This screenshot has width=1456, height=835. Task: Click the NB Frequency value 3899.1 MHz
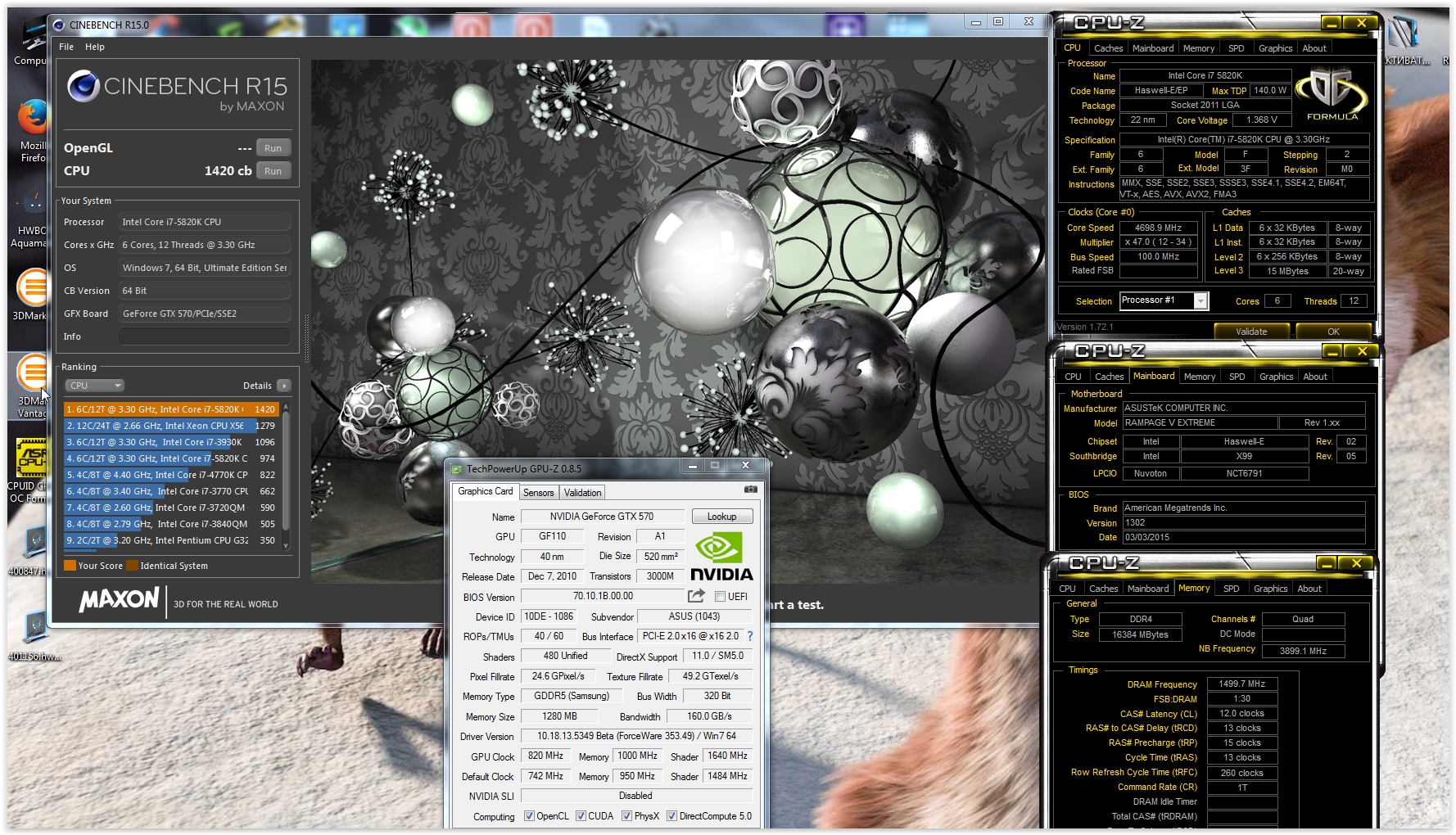pyautogui.click(x=1303, y=651)
